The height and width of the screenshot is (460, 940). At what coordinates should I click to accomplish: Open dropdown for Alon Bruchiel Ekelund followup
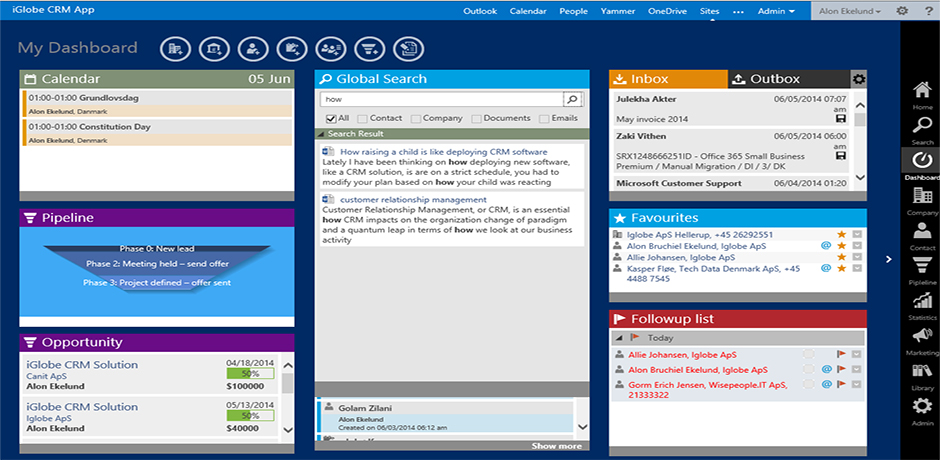click(857, 369)
